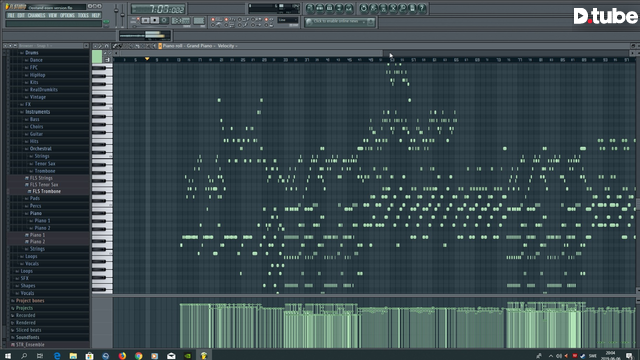Viewport: 640px width, 360px height.
Task: Click the record button in transport panel
Action: (x=164, y=20)
